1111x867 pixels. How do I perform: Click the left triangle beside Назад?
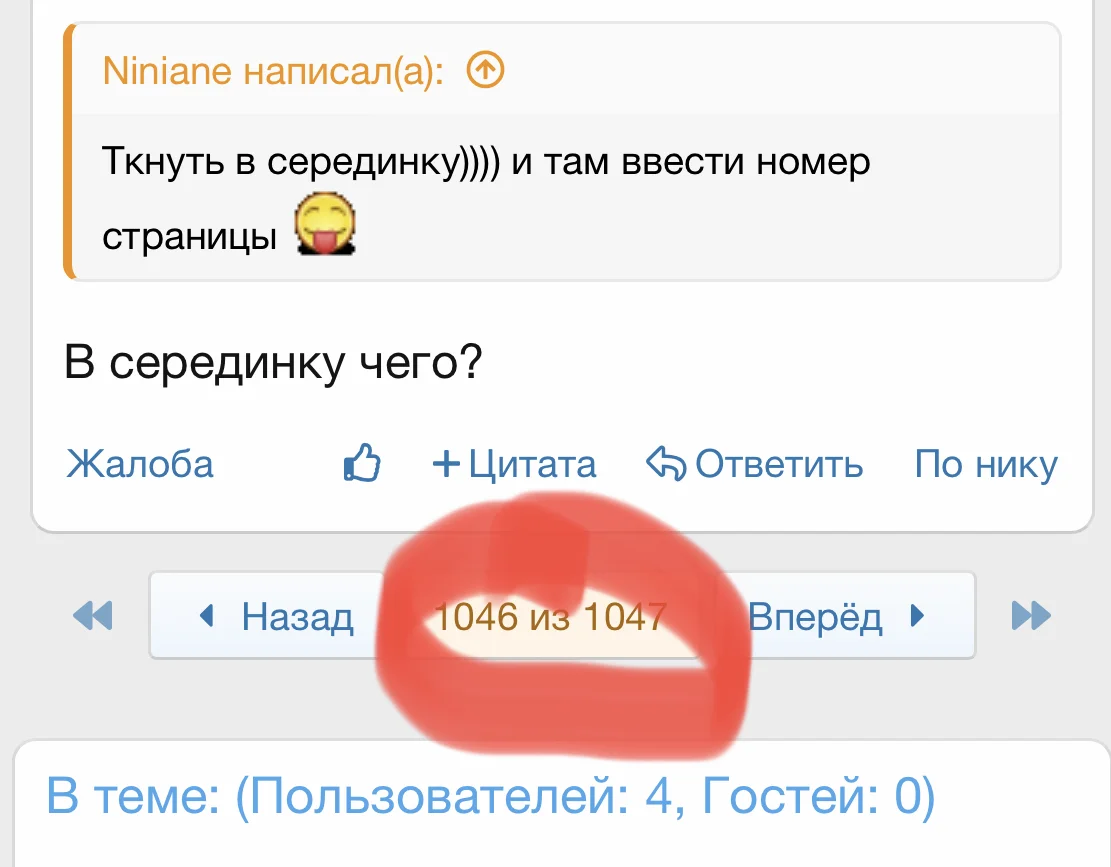[207, 616]
